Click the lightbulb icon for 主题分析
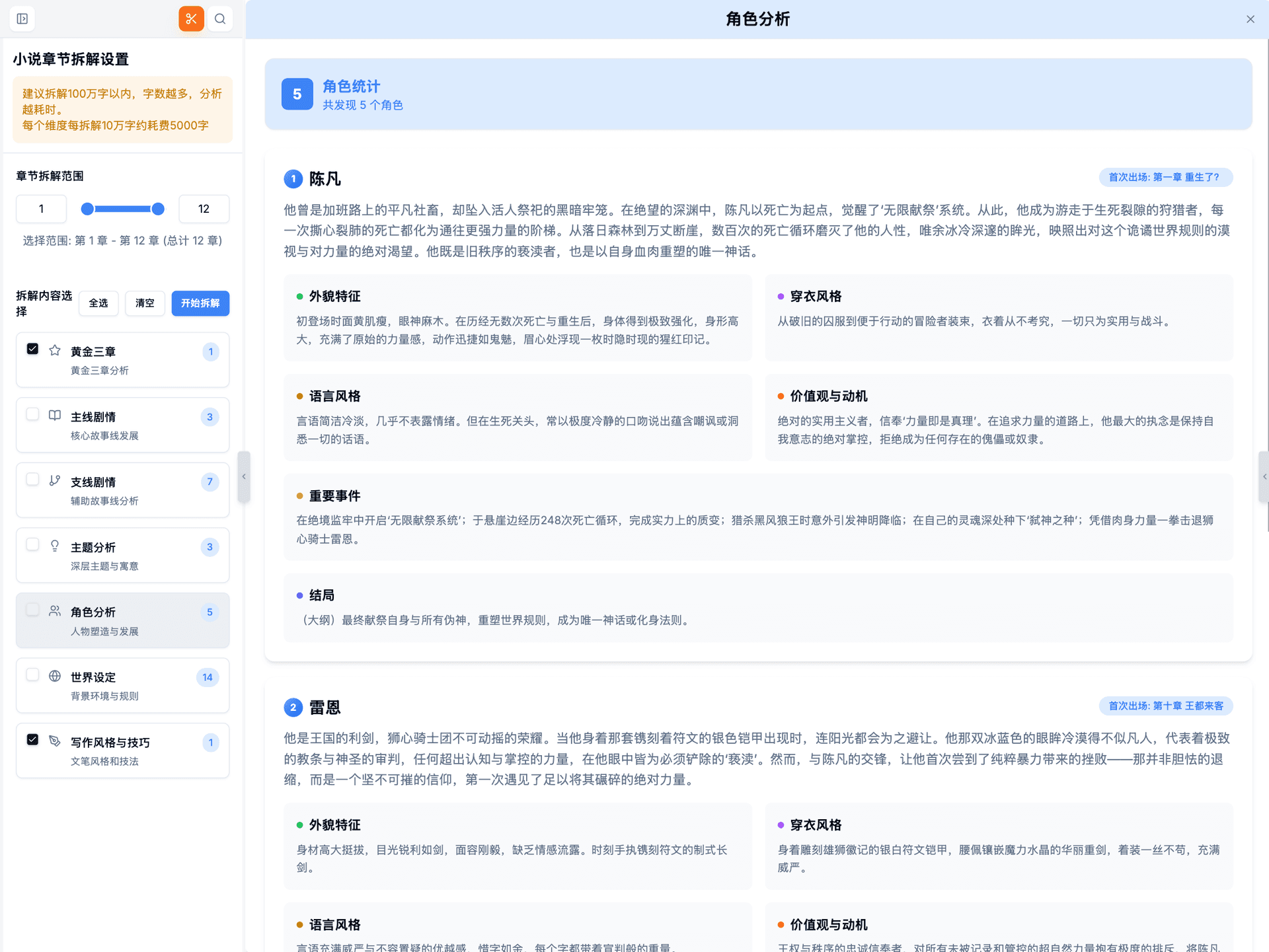 pos(55,546)
